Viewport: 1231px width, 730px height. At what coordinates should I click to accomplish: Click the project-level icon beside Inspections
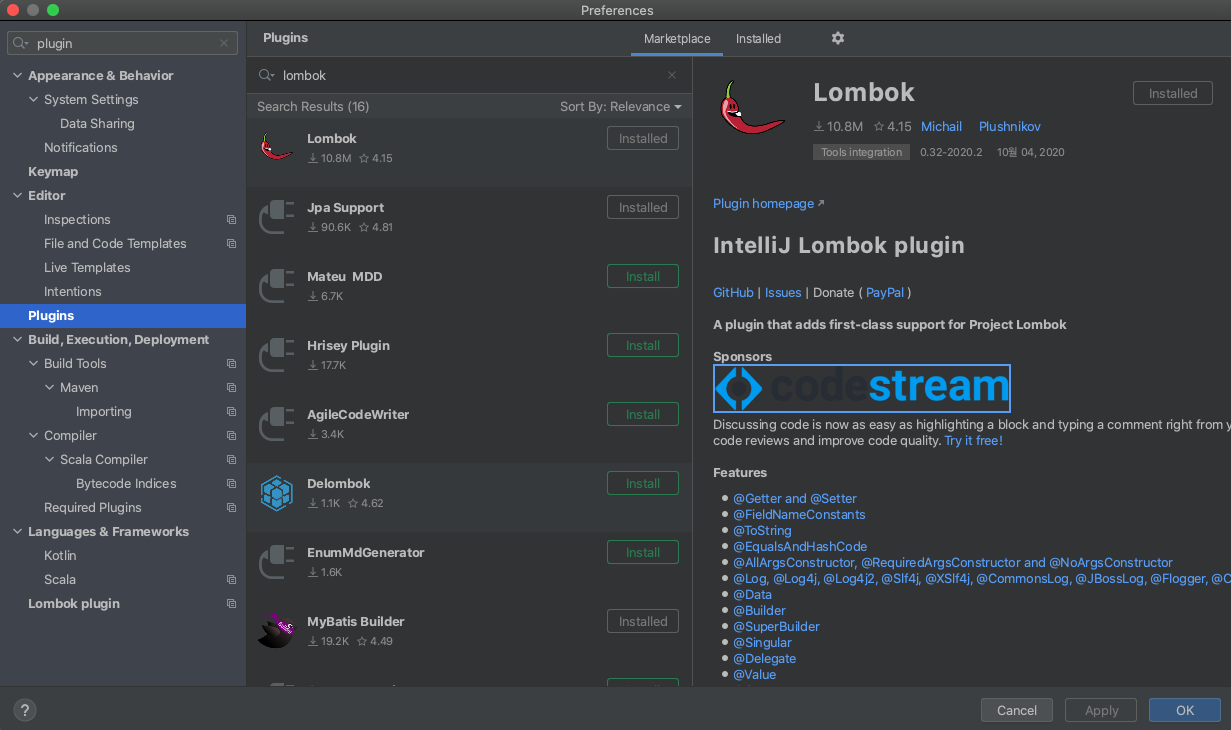231,220
